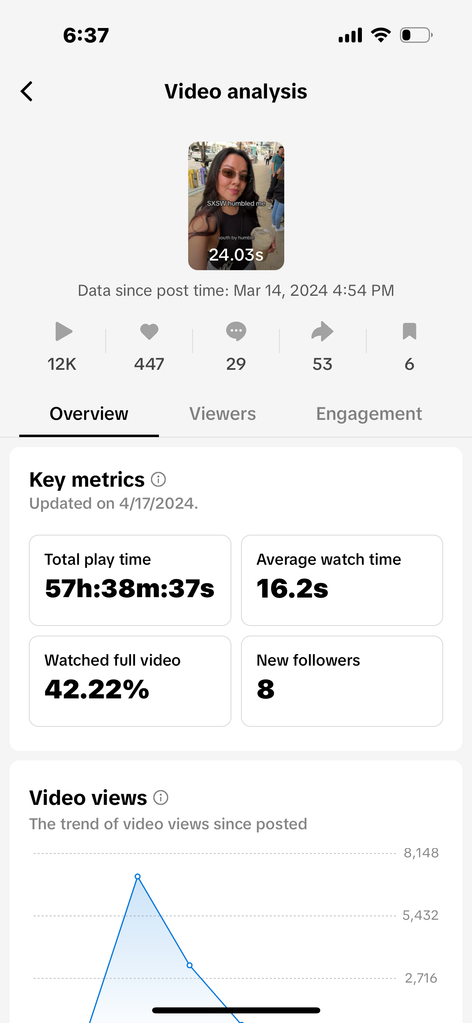Tap the heart likes icon
The height and width of the screenshot is (1023, 472).
point(149,332)
